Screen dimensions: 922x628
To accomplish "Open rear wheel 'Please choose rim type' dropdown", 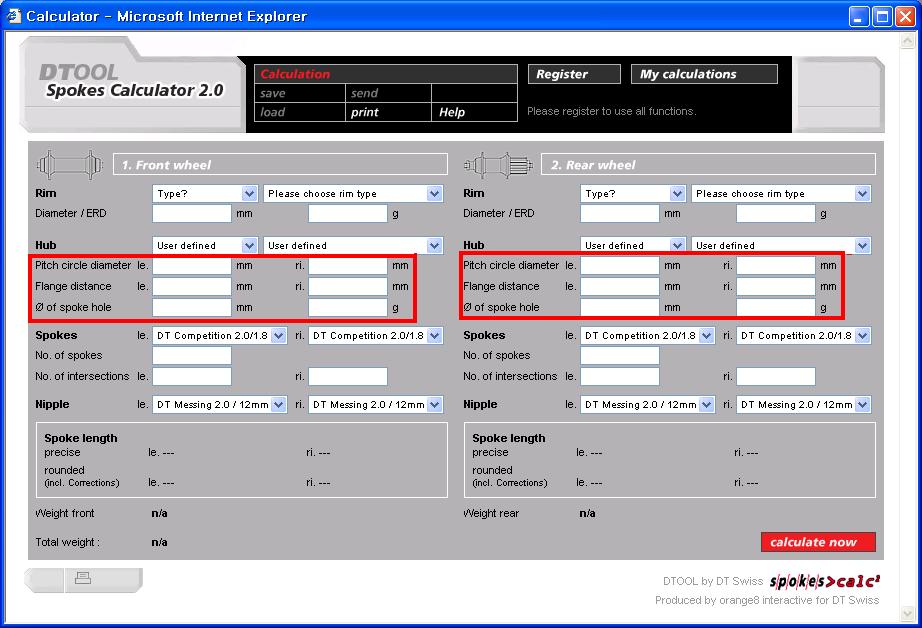I will pos(781,193).
